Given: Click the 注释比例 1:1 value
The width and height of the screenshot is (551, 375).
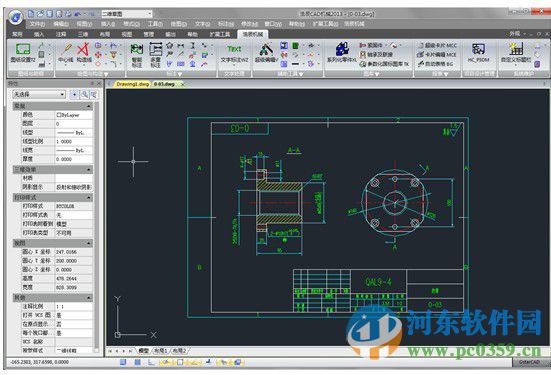Looking at the screenshot, I should point(74,306).
